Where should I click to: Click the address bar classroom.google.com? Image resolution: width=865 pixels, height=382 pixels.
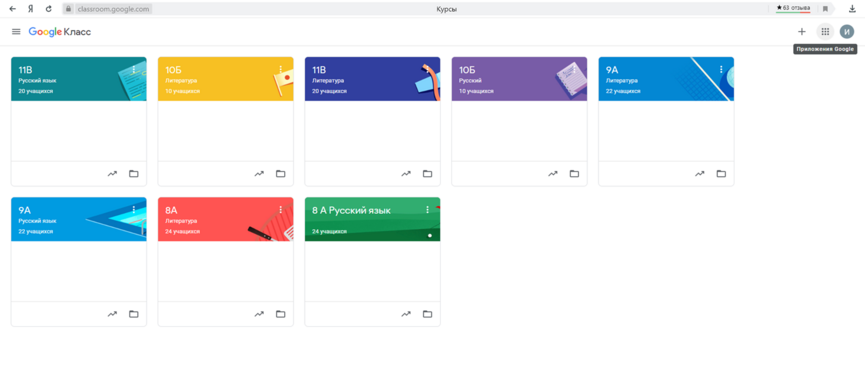coord(114,9)
